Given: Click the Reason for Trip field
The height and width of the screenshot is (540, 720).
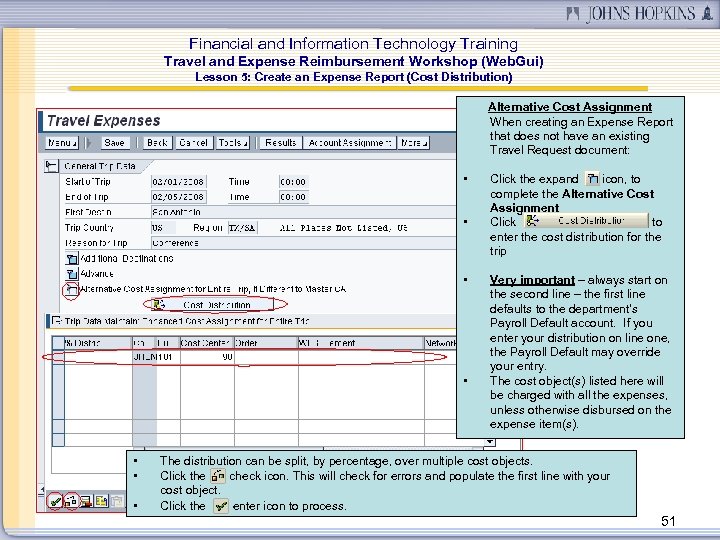Looking at the screenshot, I should tap(303, 243).
